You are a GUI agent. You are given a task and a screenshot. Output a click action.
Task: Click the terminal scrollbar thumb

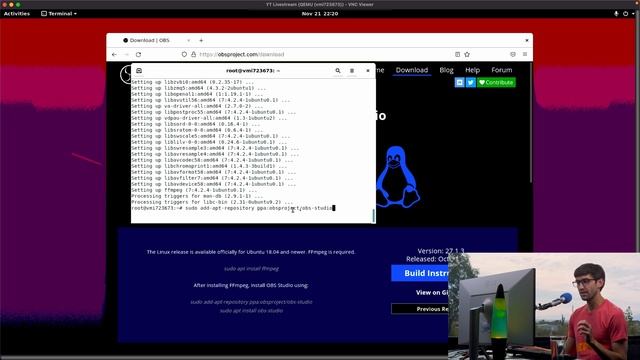[x=373, y=216]
